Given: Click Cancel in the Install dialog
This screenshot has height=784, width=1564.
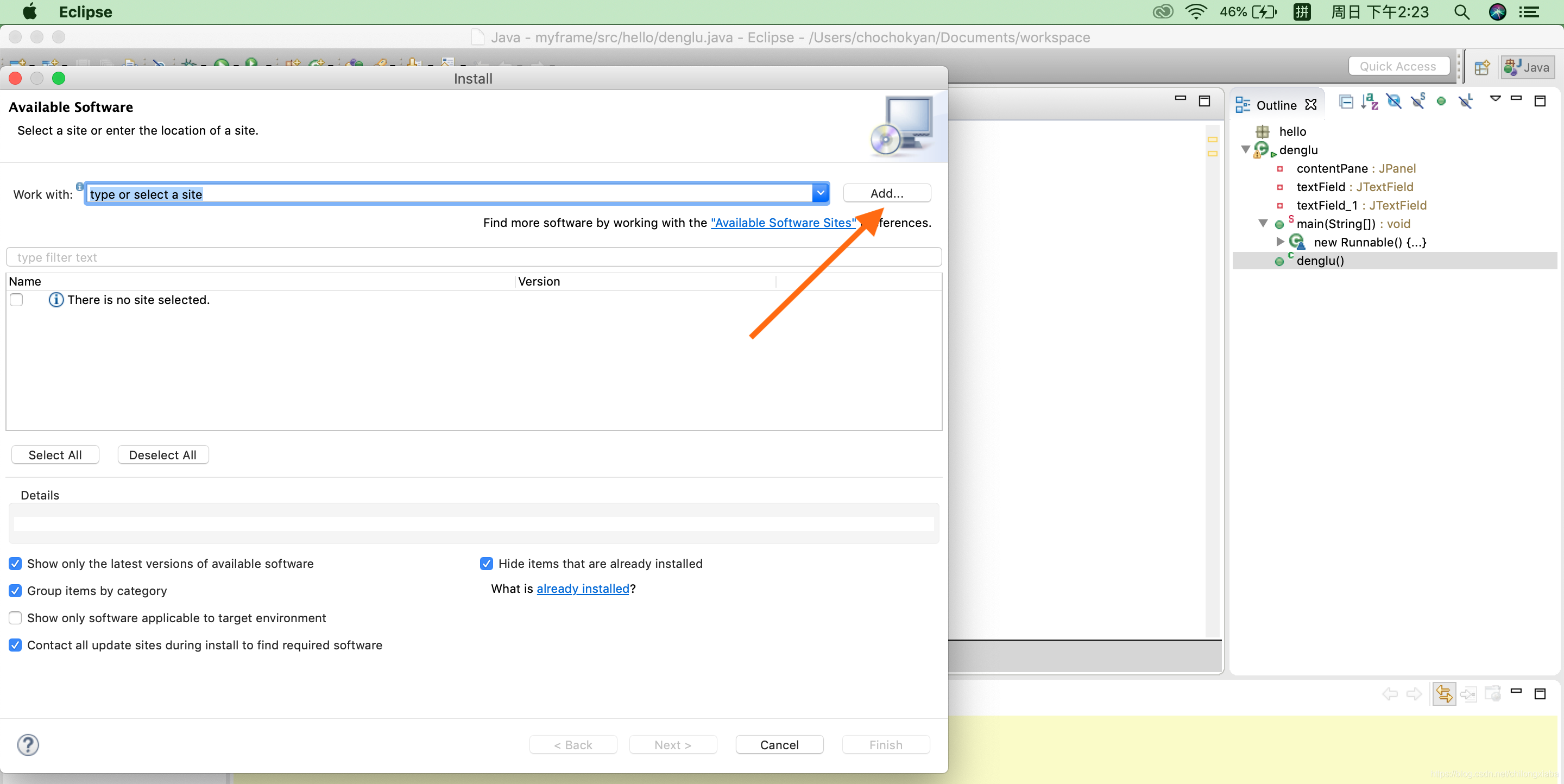Looking at the screenshot, I should (779, 745).
